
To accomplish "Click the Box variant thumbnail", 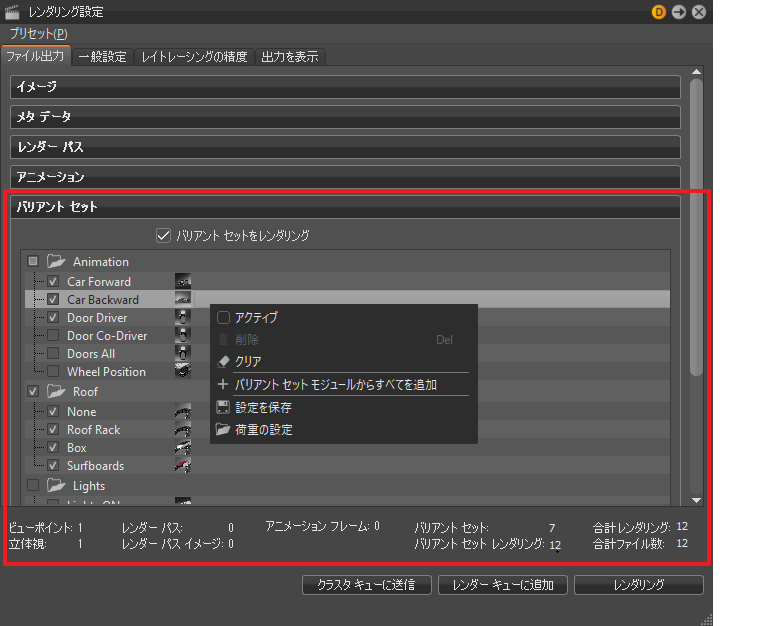I will pyautogui.click(x=183, y=448).
